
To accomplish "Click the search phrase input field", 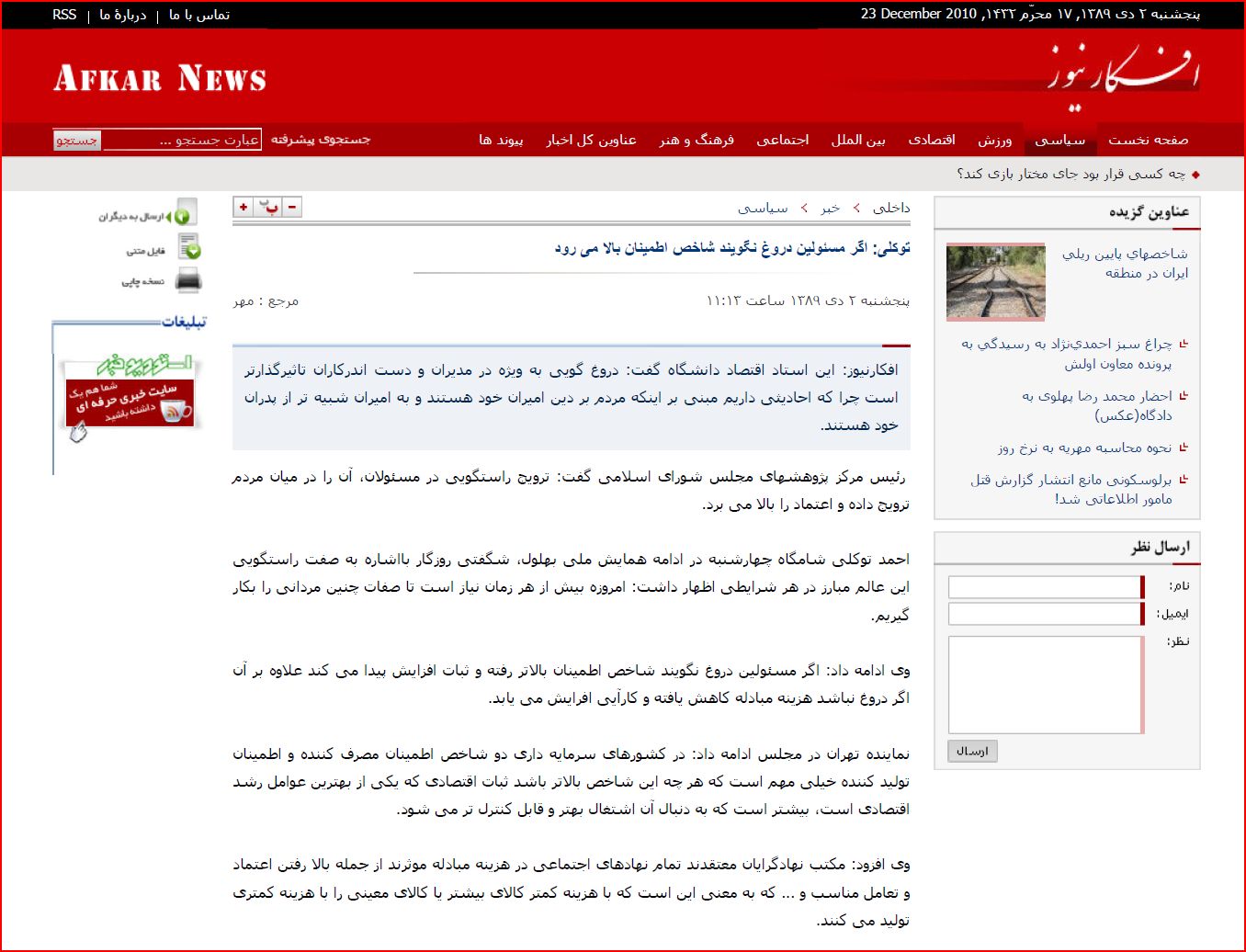I will [x=181, y=140].
